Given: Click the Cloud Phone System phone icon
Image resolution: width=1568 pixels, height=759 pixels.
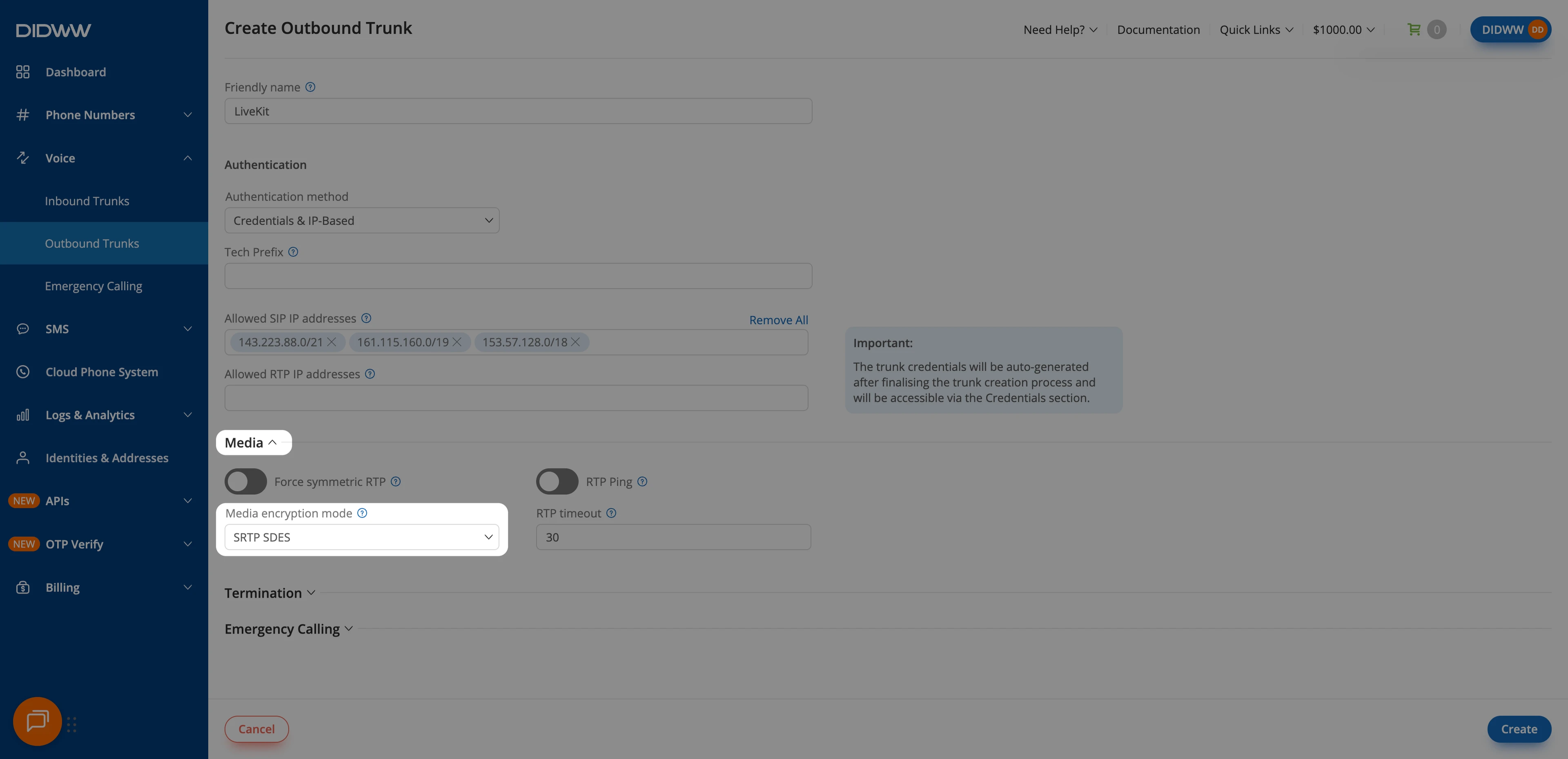Looking at the screenshot, I should coord(22,372).
